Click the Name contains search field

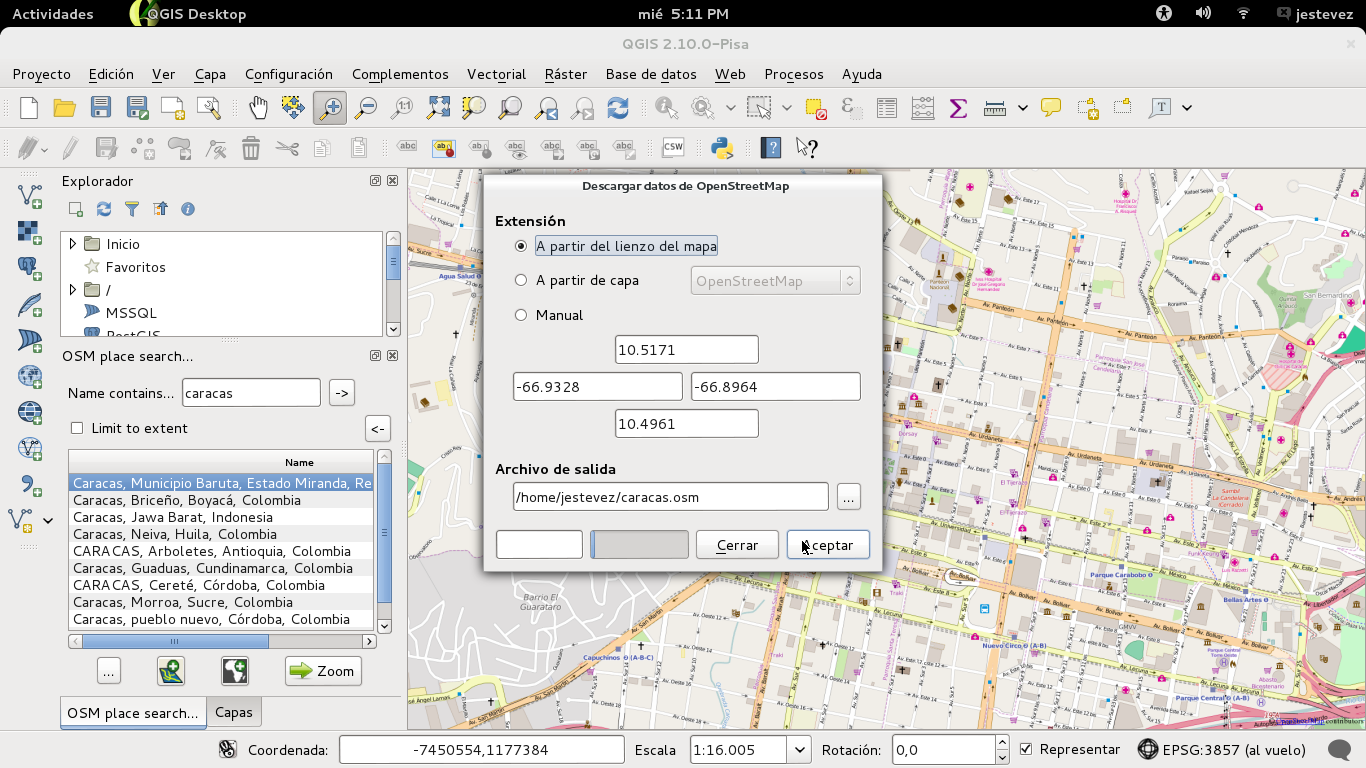coord(251,393)
